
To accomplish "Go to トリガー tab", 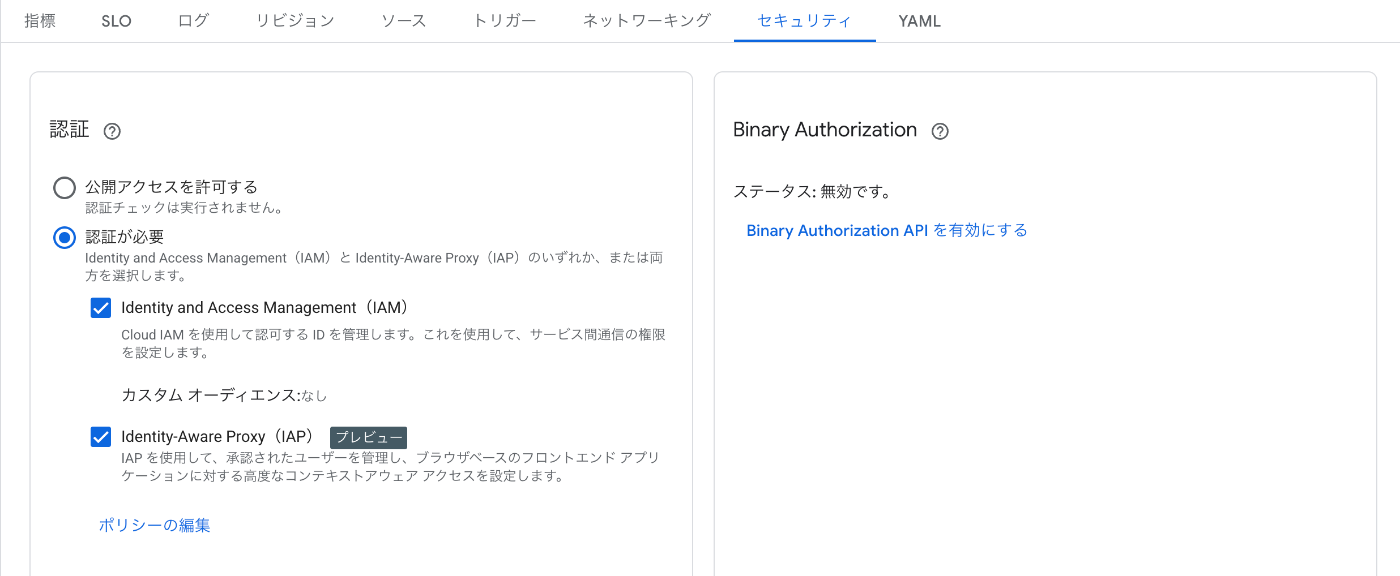I will click(x=505, y=21).
